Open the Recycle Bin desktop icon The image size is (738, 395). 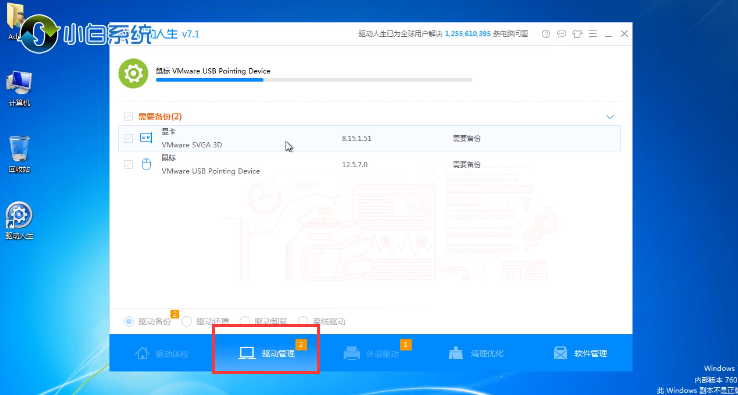[x=19, y=154]
